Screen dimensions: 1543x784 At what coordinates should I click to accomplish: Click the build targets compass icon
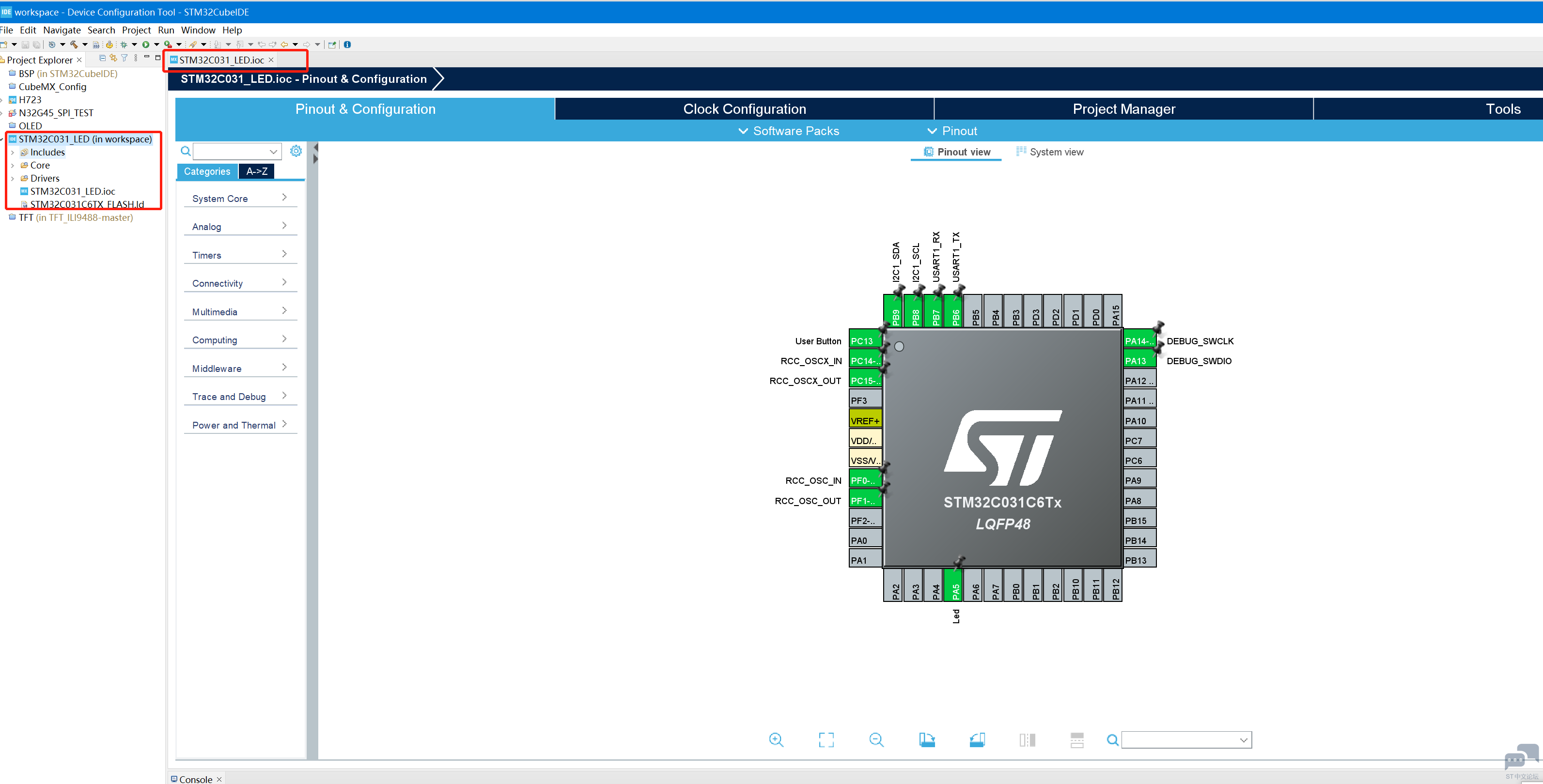[x=52, y=45]
